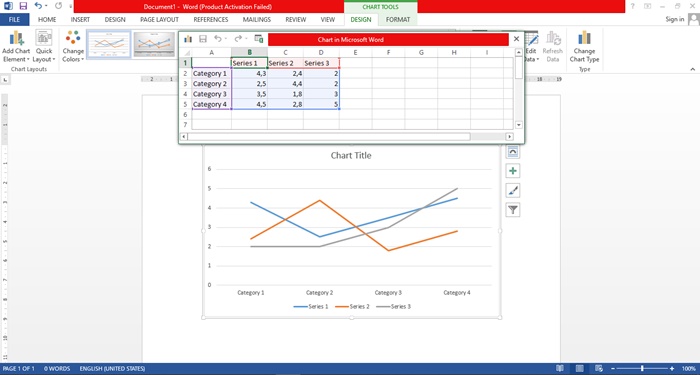Click Sign in link

click(x=675, y=19)
